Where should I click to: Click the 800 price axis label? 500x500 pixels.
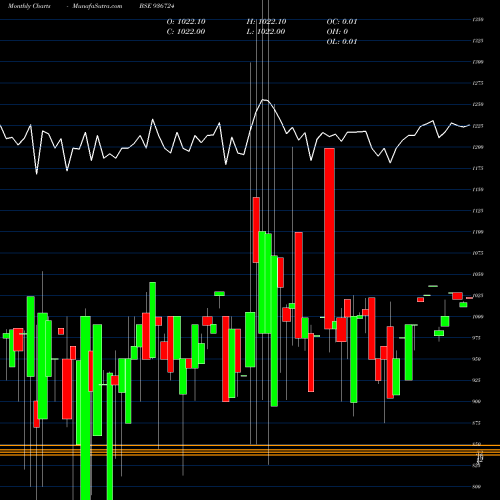click(477, 486)
